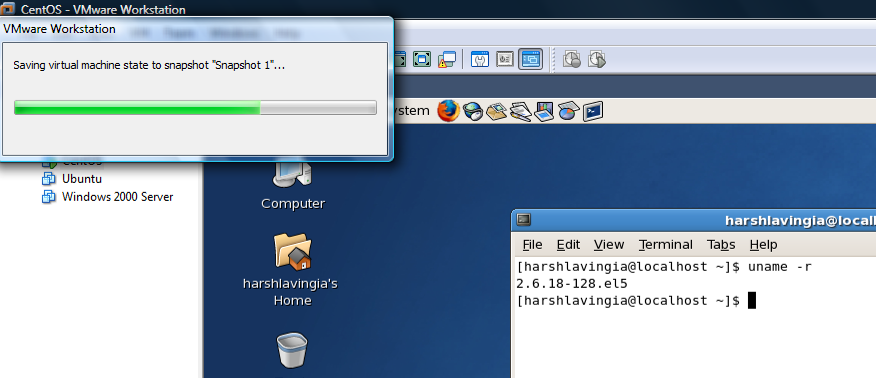Click the 'Saving virtual machine state' message
876x378 pixels.
pyautogui.click(x=149, y=65)
